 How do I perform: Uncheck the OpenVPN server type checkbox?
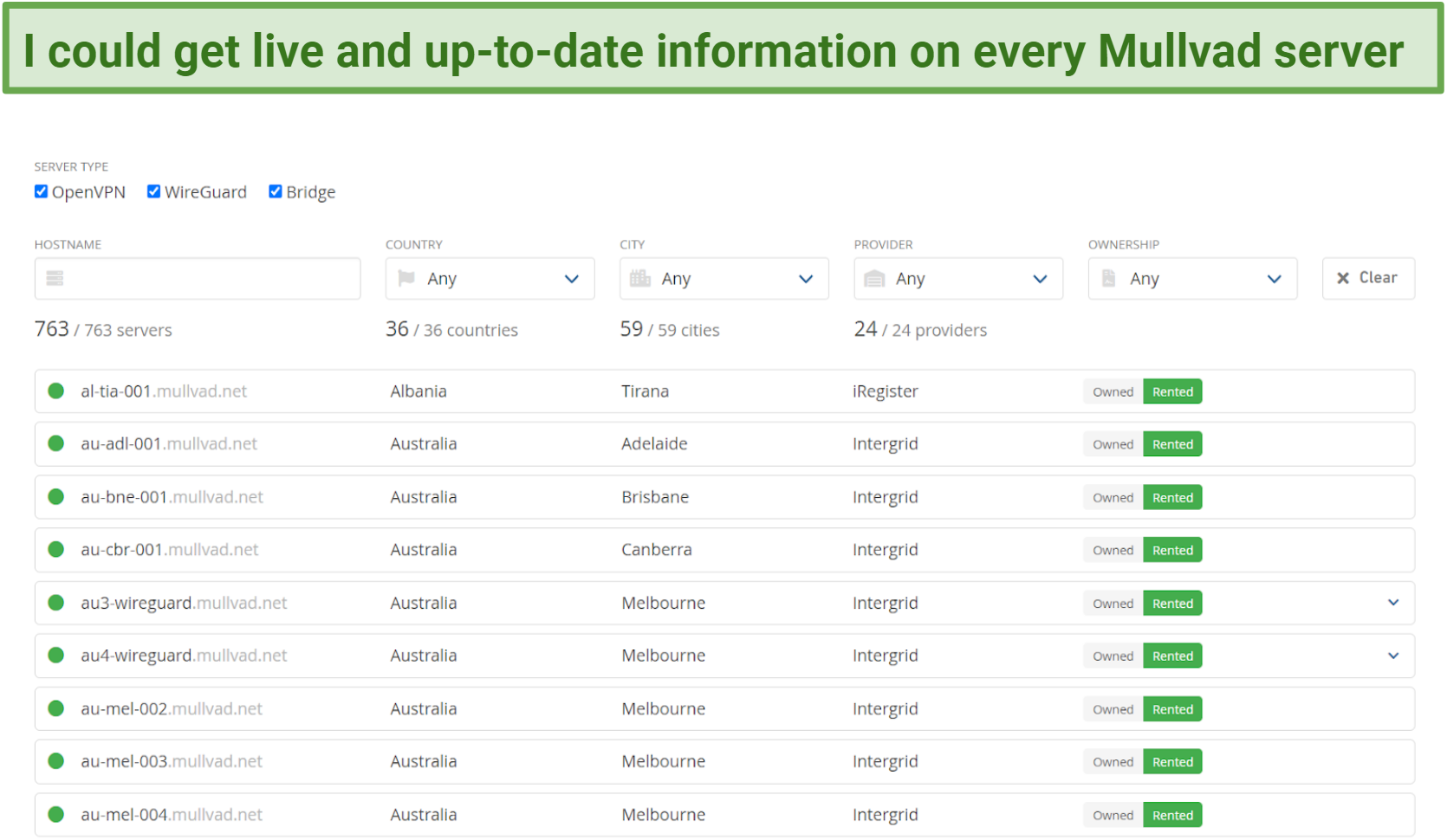tap(42, 191)
